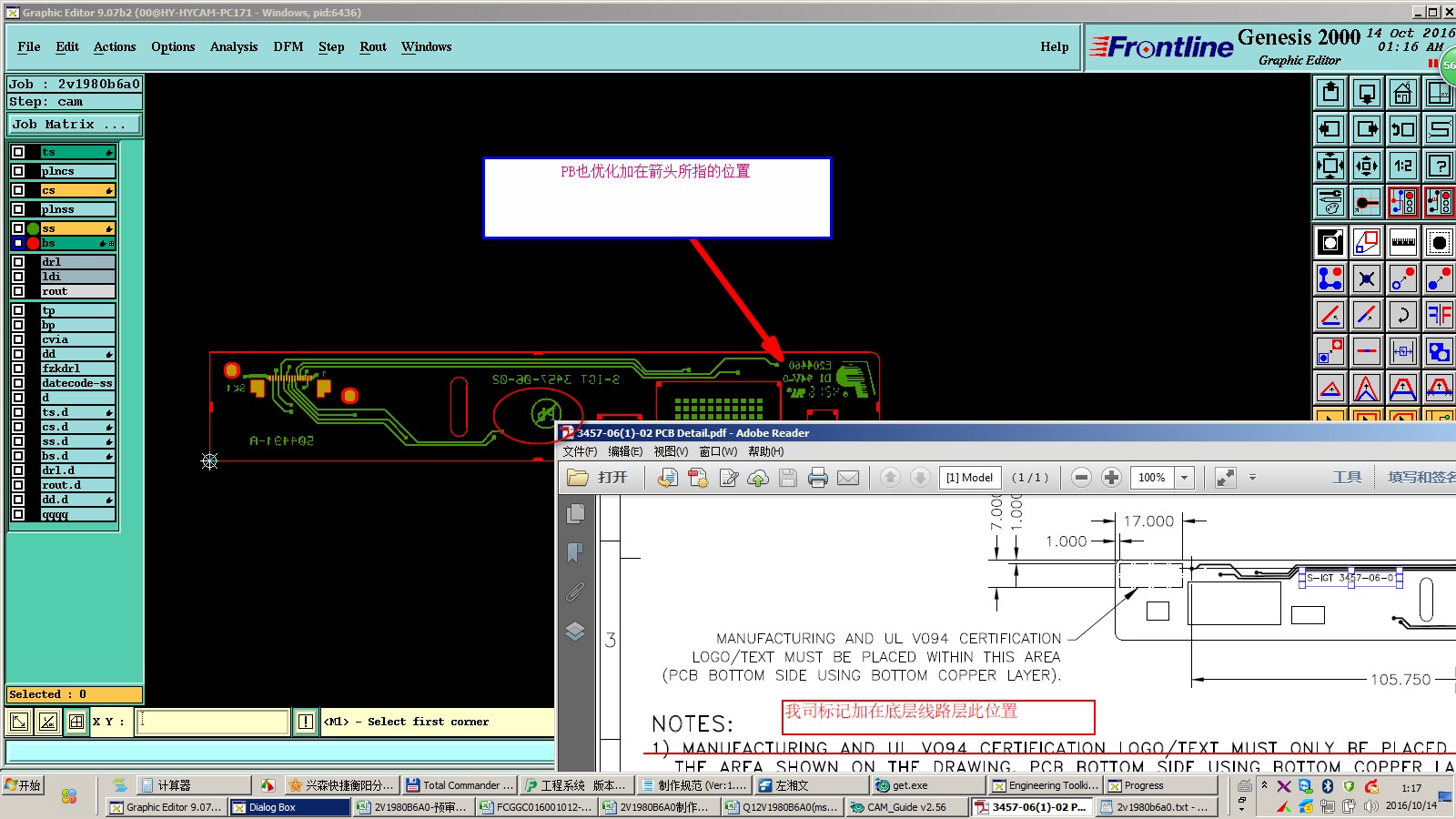Image resolution: width=1456 pixels, height=819 pixels.
Task: Click the zoom out minus icon in Reader
Action: tap(1081, 478)
